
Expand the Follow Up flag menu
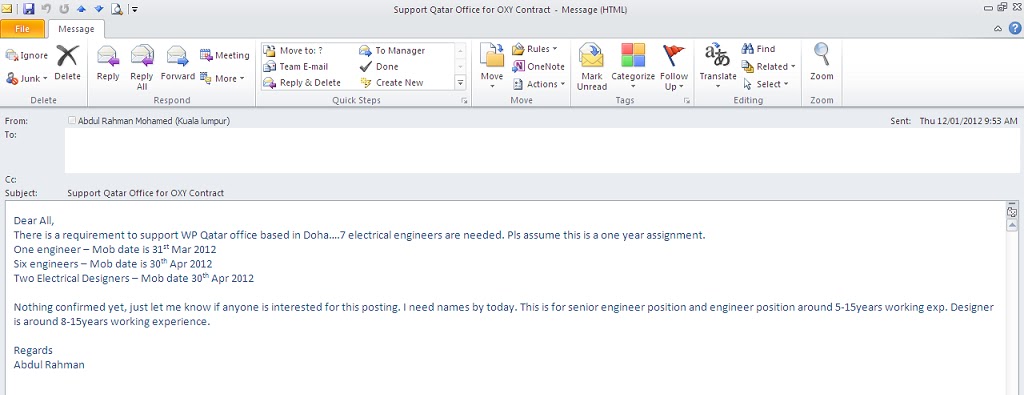pos(674,66)
